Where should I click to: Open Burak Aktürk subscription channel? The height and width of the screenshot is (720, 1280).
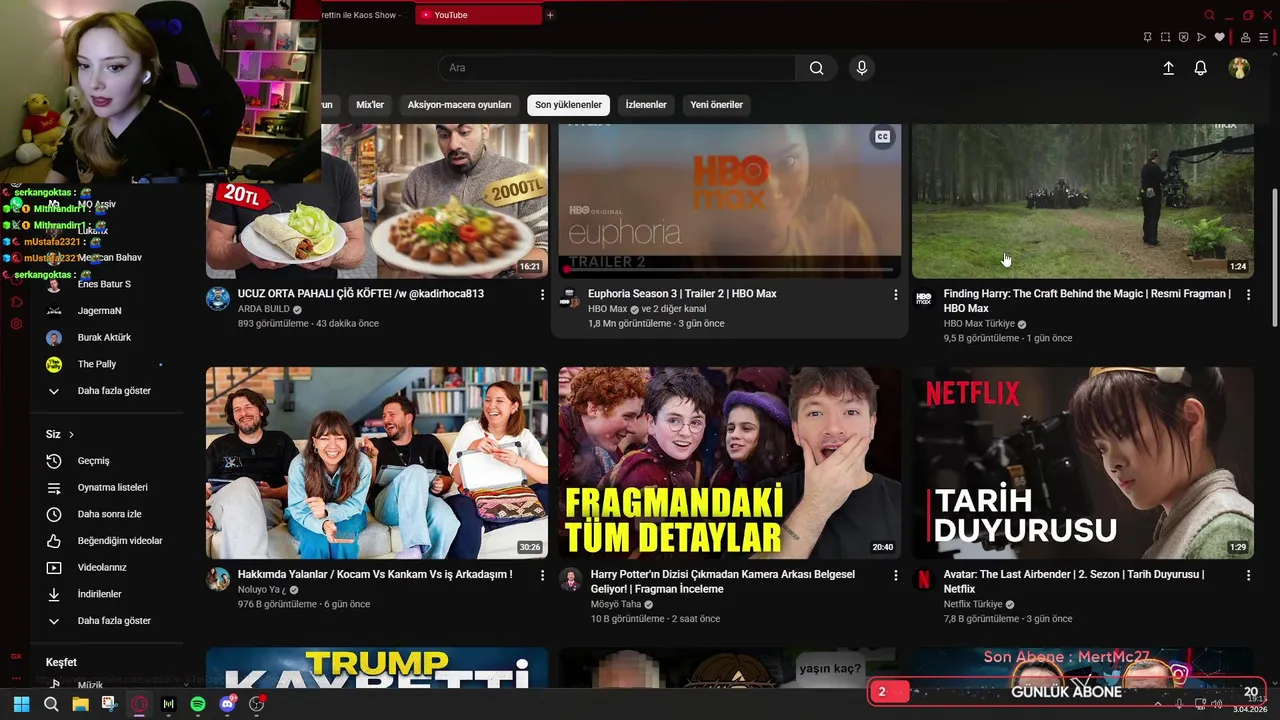tap(104, 338)
